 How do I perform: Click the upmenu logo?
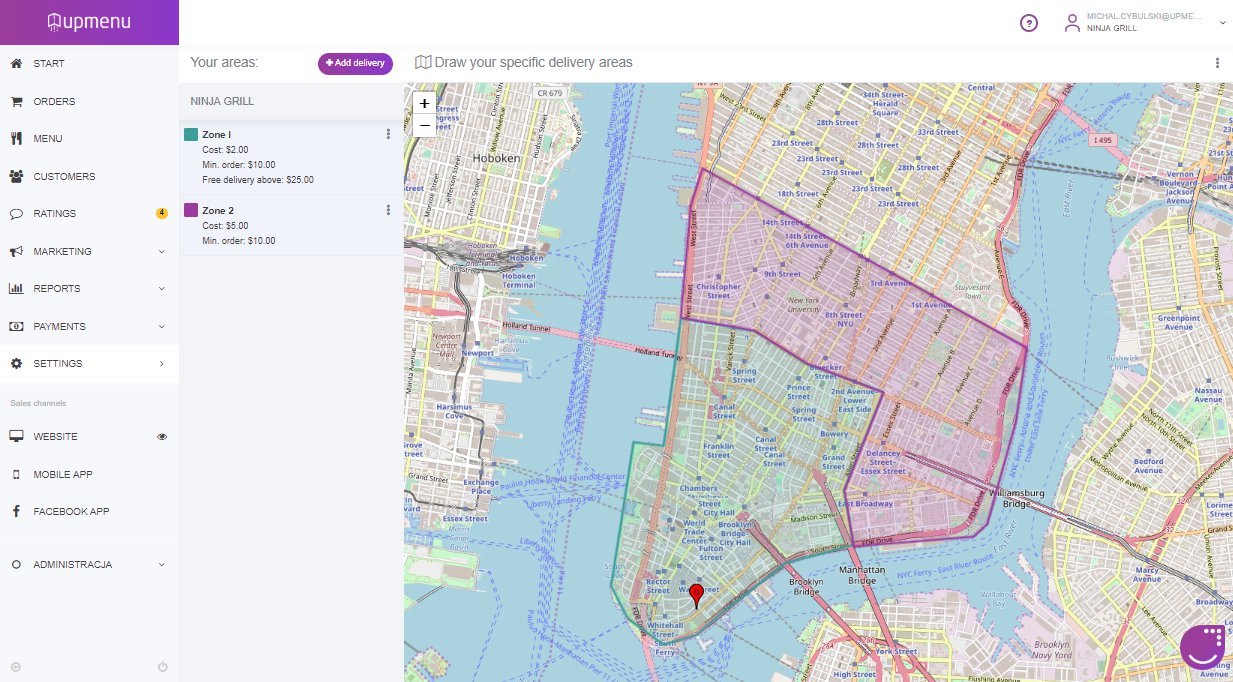tap(89, 22)
